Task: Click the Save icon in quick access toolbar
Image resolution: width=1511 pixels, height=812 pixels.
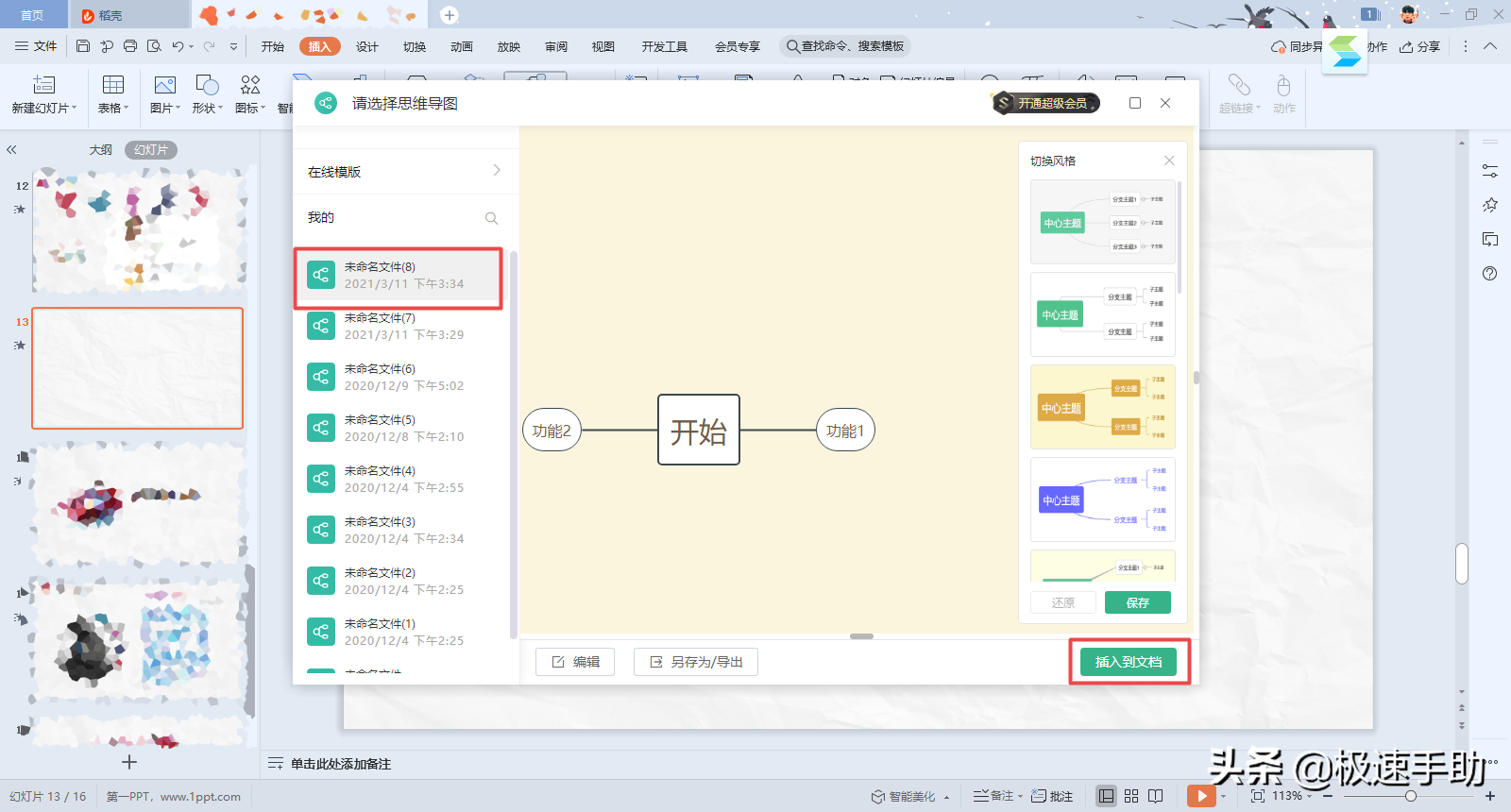Action: (x=83, y=46)
